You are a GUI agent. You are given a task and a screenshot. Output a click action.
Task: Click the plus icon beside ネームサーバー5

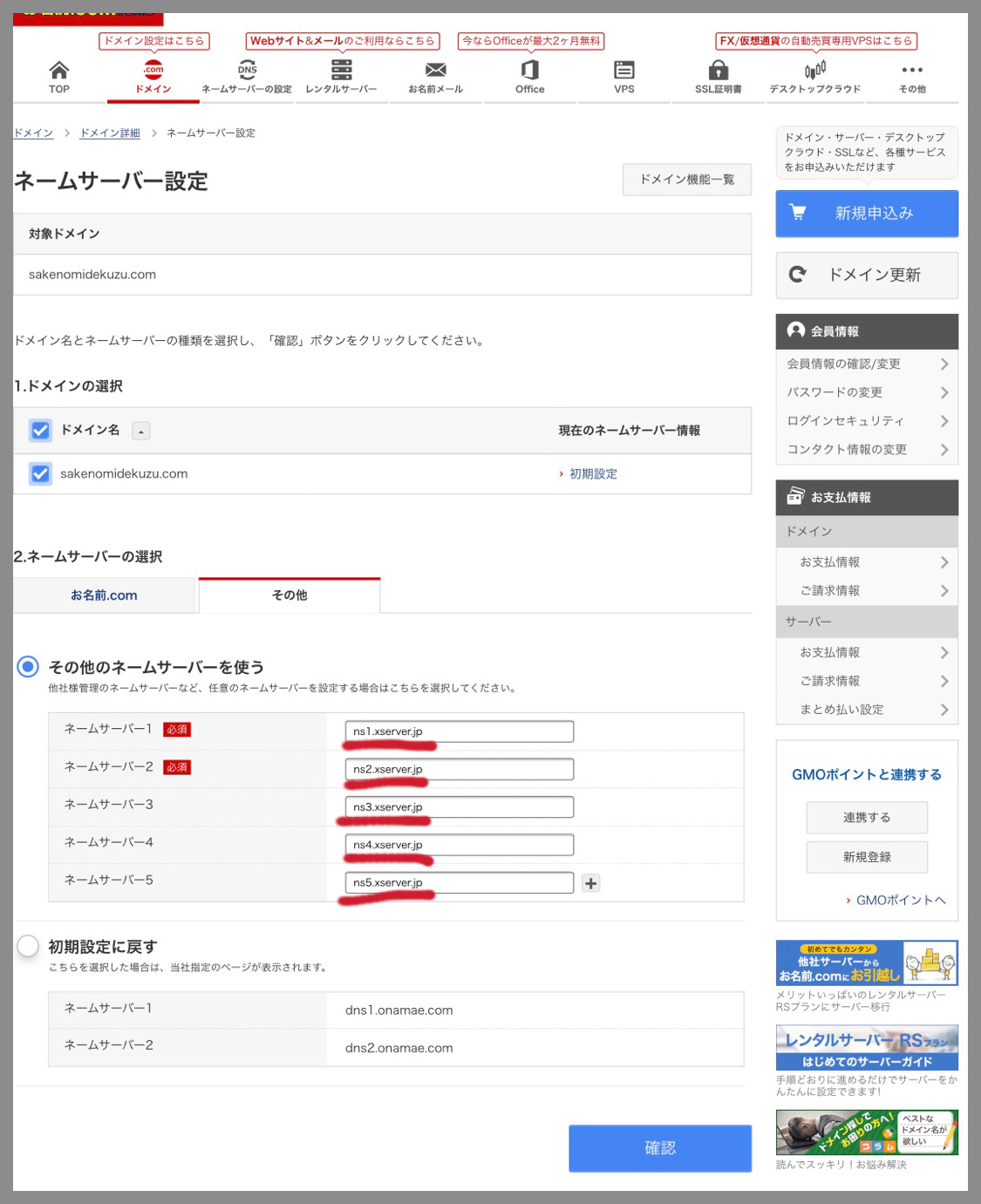[x=590, y=883]
